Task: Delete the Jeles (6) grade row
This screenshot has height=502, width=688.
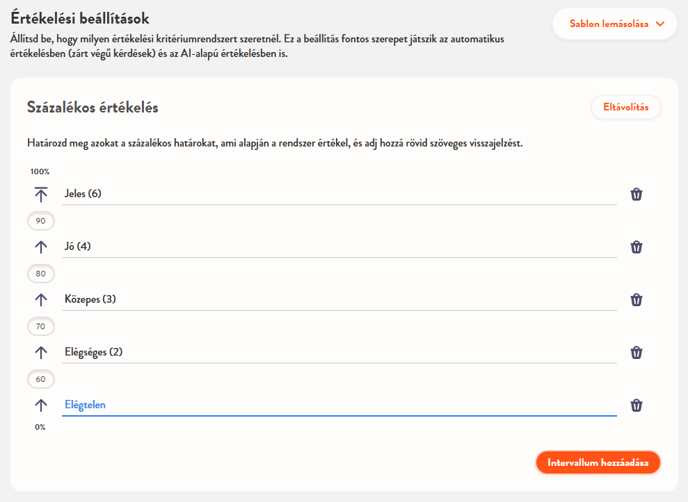Action: click(636, 194)
